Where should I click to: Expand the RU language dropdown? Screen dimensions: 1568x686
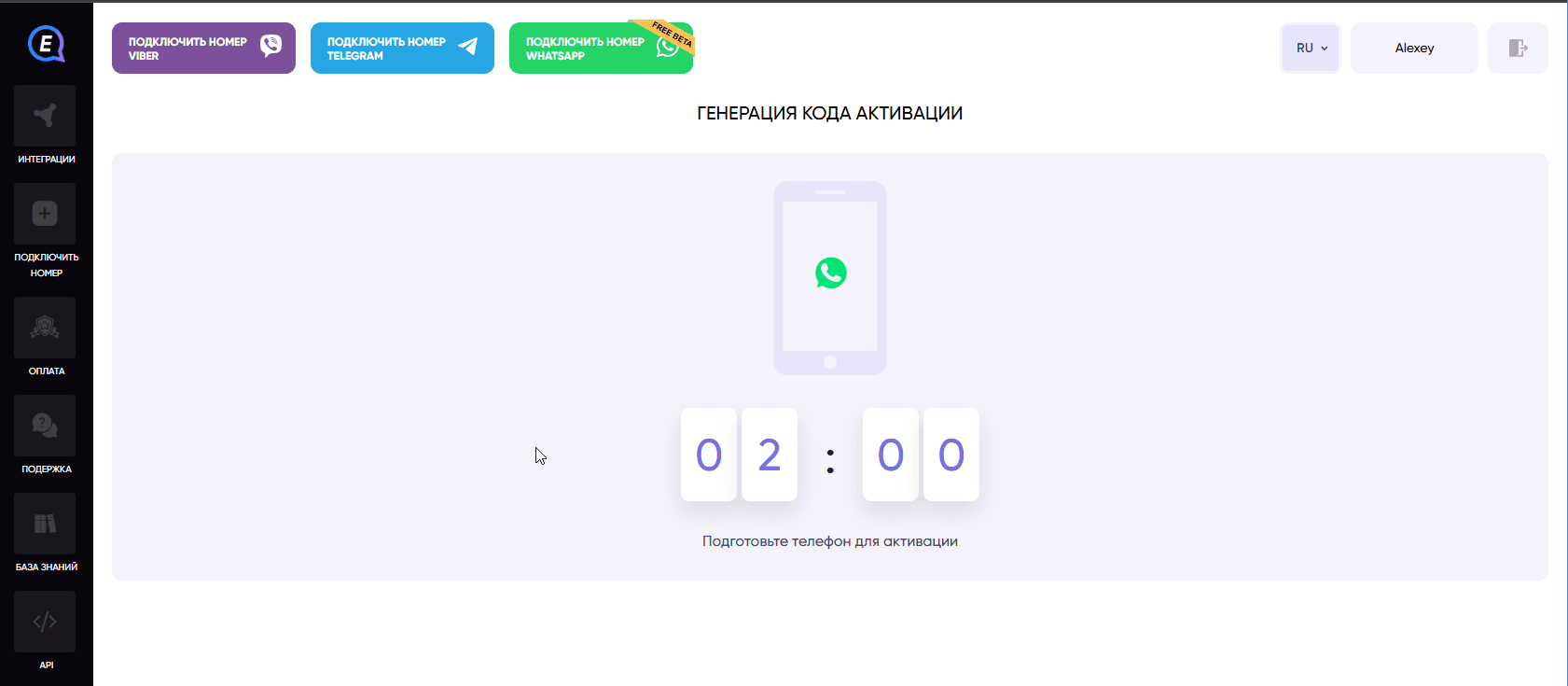coord(1311,48)
